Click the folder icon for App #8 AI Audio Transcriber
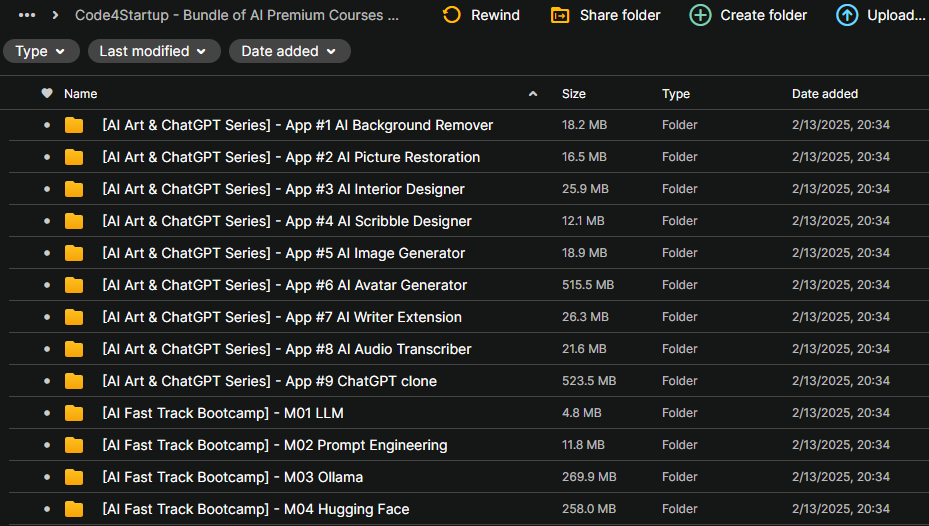Screen dimensions: 929x526 (74, 349)
